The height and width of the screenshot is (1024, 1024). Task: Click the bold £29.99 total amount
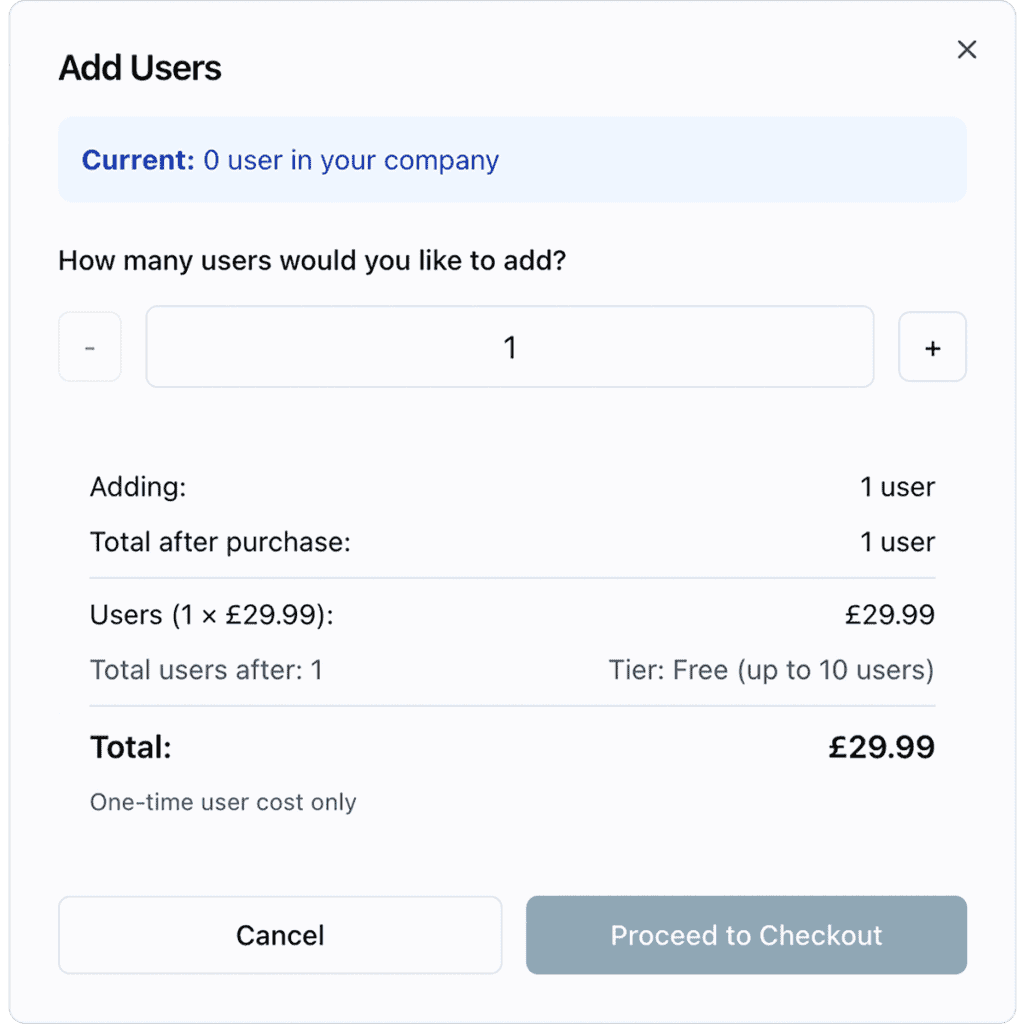coord(881,747)
